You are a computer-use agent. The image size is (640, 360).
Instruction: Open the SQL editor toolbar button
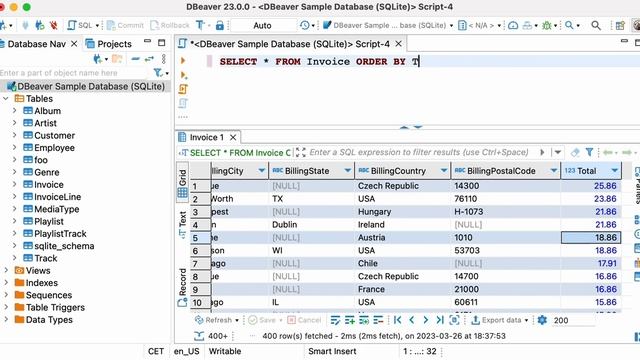pyautogui.click(x=80, y=25)
